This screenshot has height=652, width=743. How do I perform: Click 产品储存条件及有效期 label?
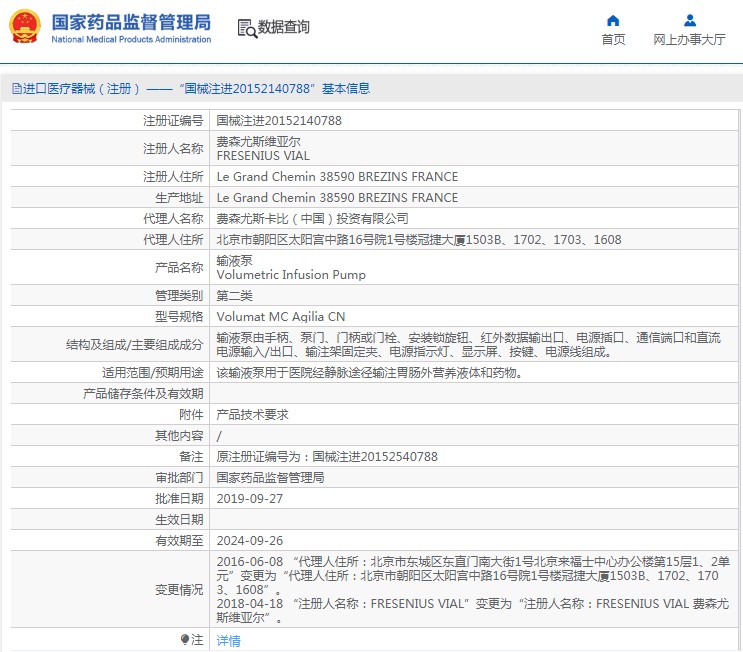pos(143,394)
